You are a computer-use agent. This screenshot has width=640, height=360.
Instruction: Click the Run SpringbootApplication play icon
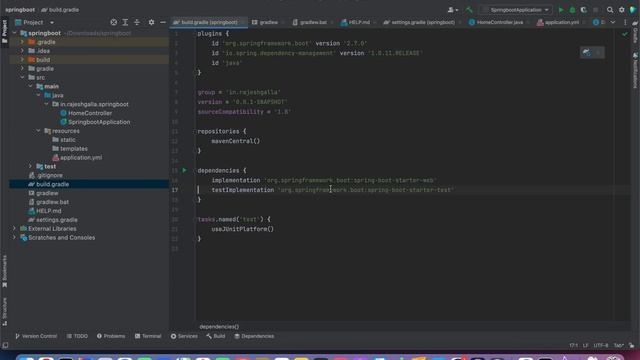click(x=561, y=10)
